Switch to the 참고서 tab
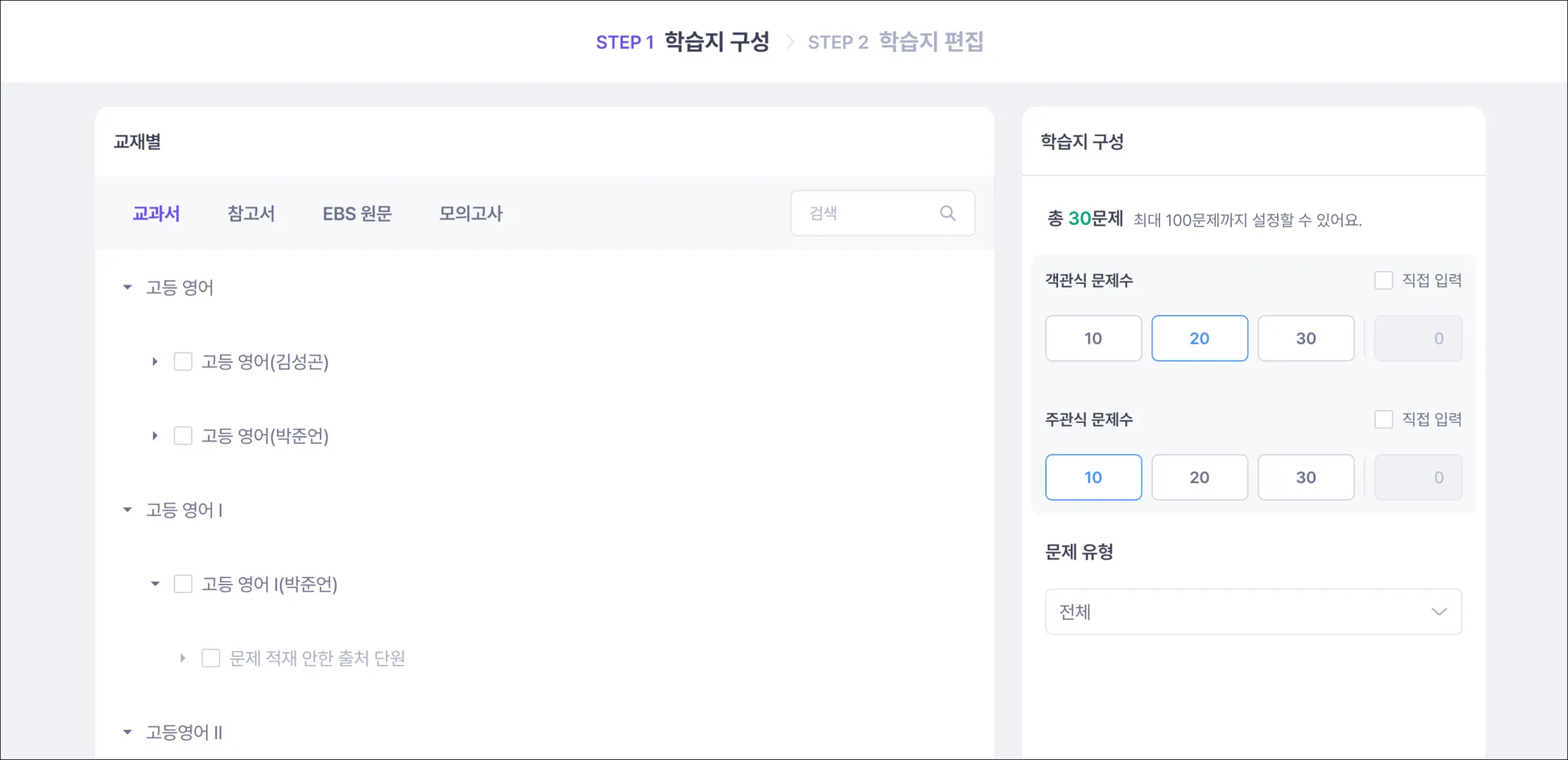This screenshot has width=1568, height=760. (x=251, y=214)
